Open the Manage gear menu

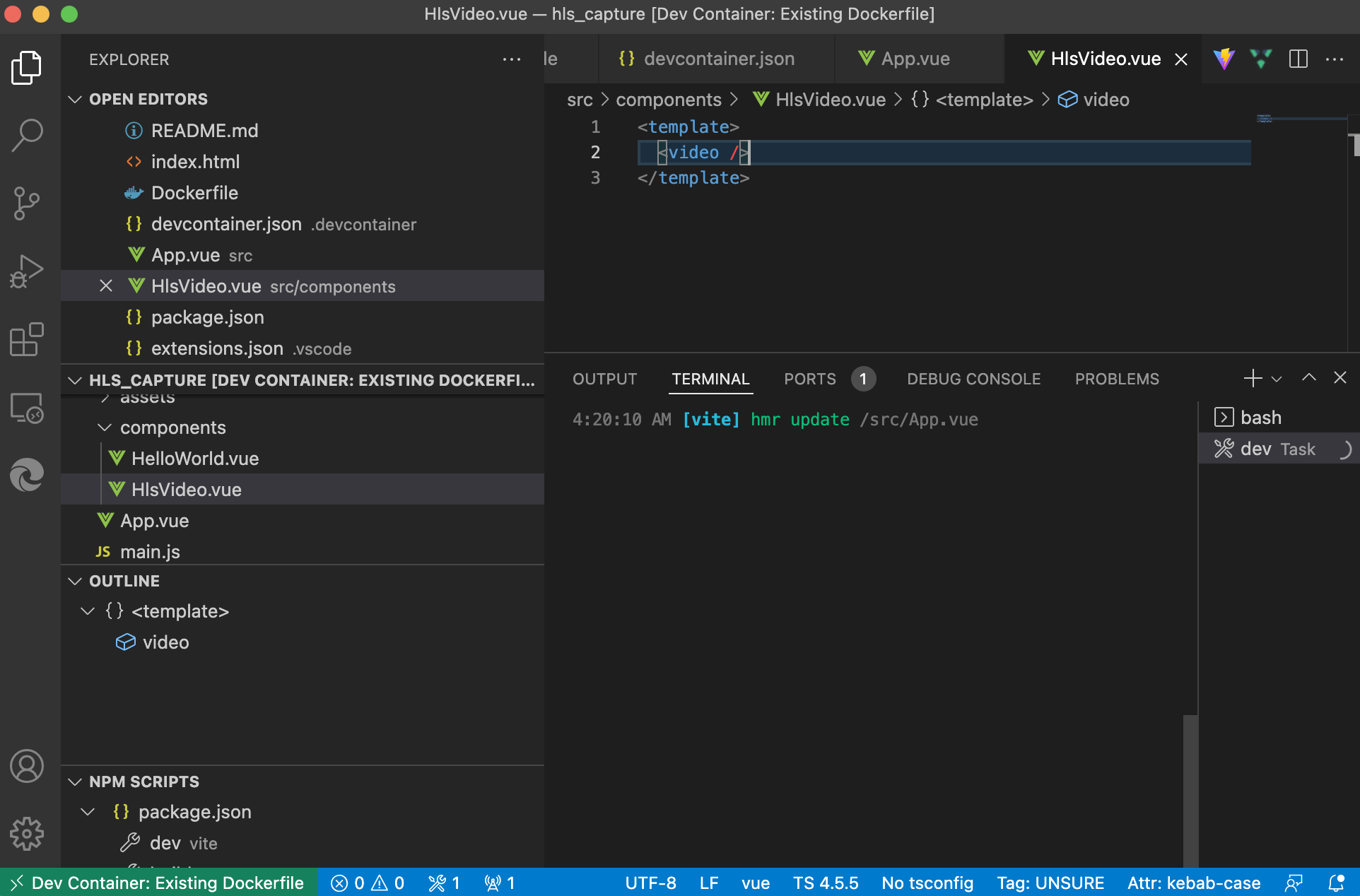(x=27, y=834)
